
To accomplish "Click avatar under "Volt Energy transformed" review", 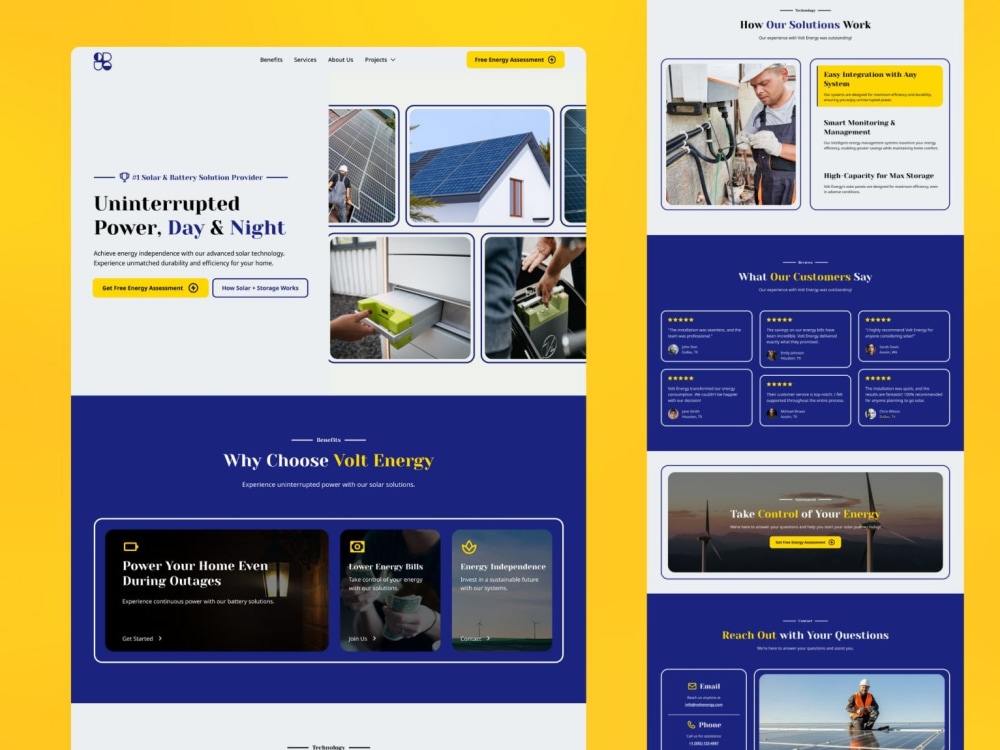I will [x=673, y=414].
